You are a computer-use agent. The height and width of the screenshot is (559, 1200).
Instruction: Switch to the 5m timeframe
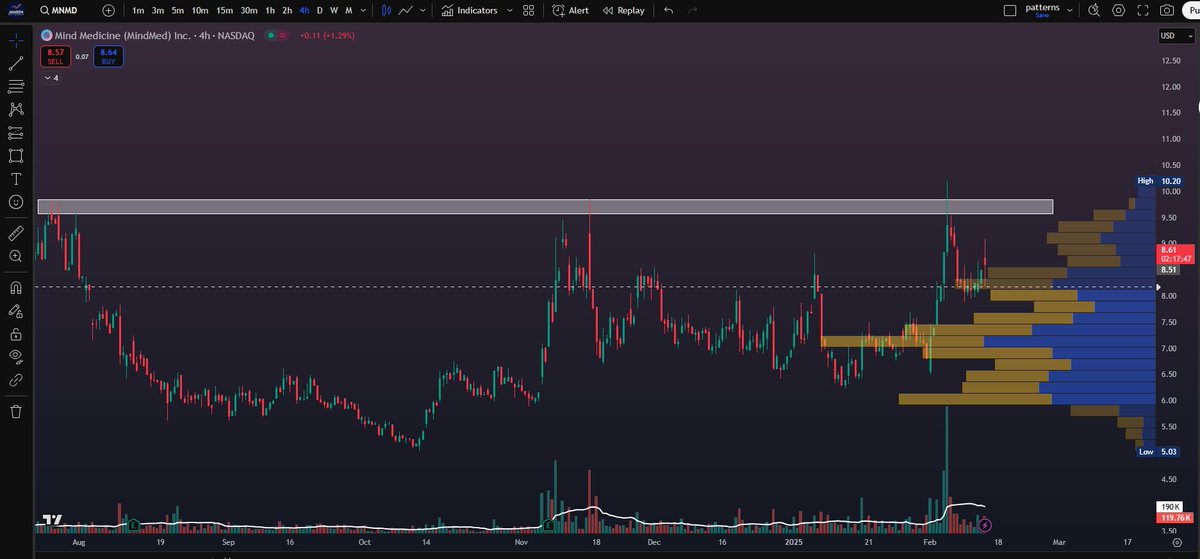[x=177, y=10]
